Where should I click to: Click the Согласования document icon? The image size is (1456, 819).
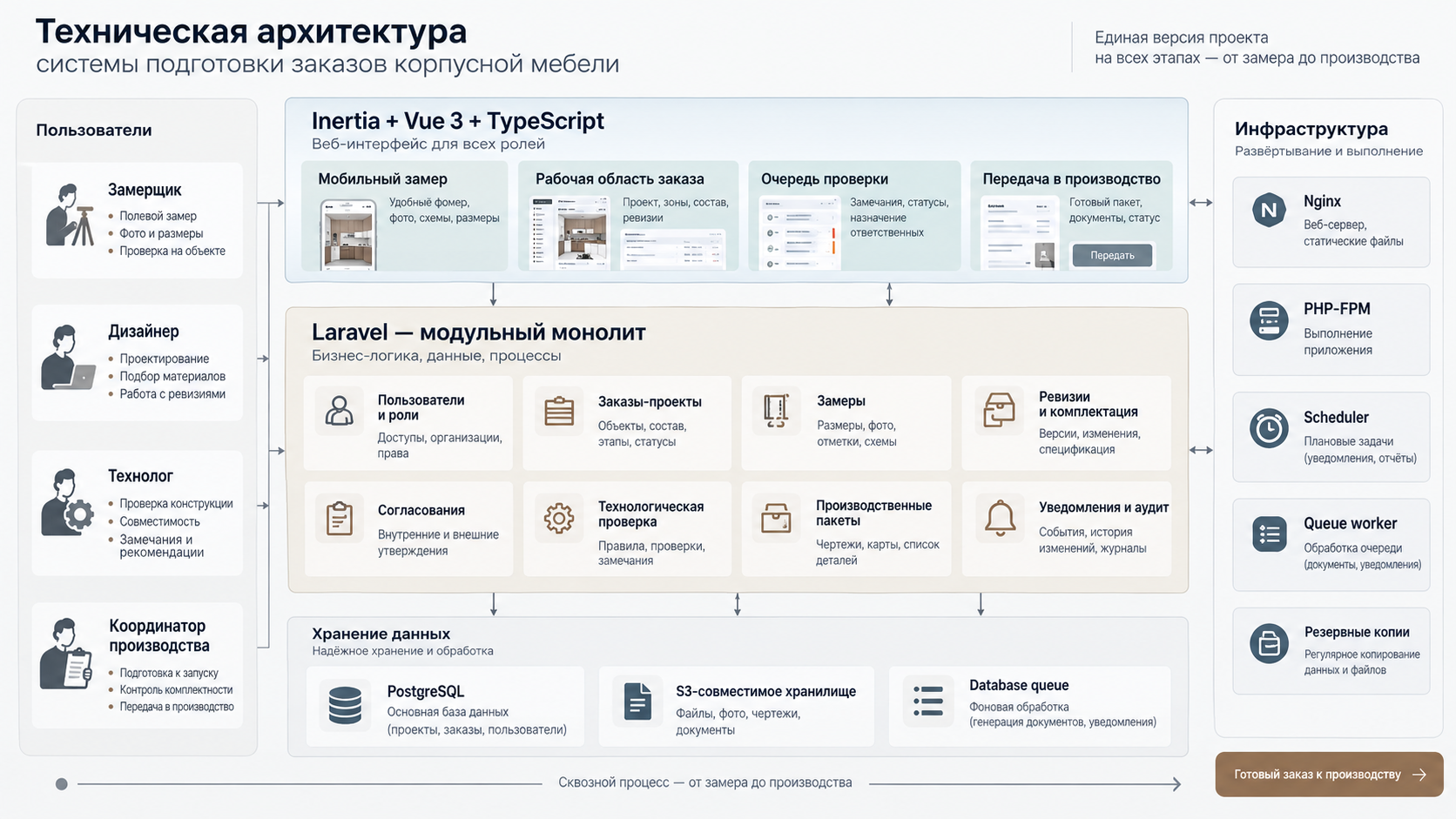(339, 519)
